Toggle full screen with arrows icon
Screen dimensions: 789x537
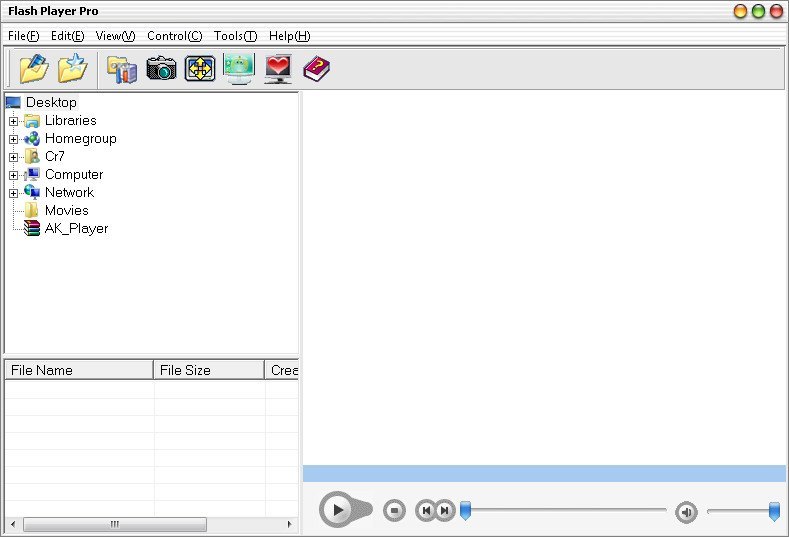200,69
